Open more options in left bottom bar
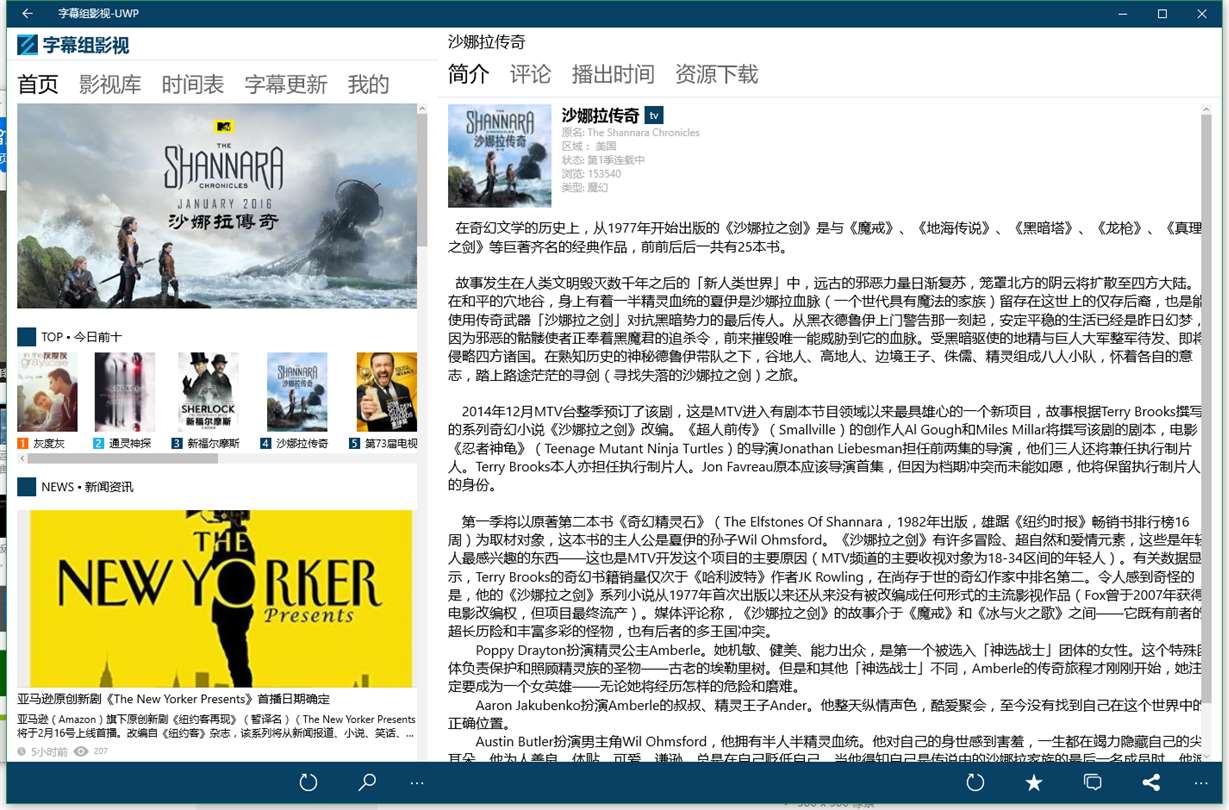Screen dimensions: 1229x810 pyautogui.click(x=417, y=783)
